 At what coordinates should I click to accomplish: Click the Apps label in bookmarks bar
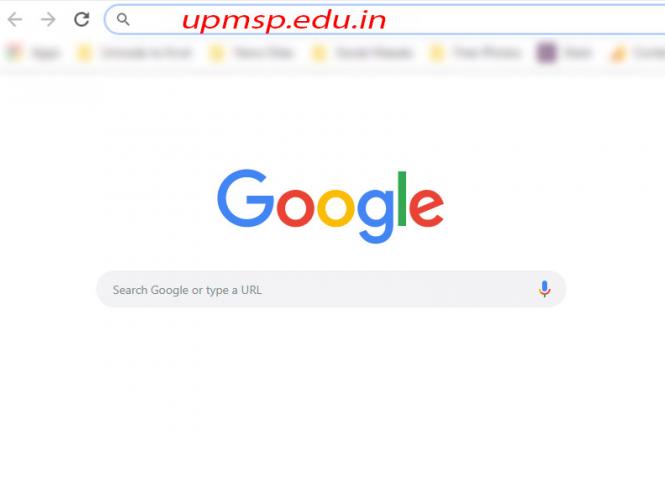click(x=46, y=53)
